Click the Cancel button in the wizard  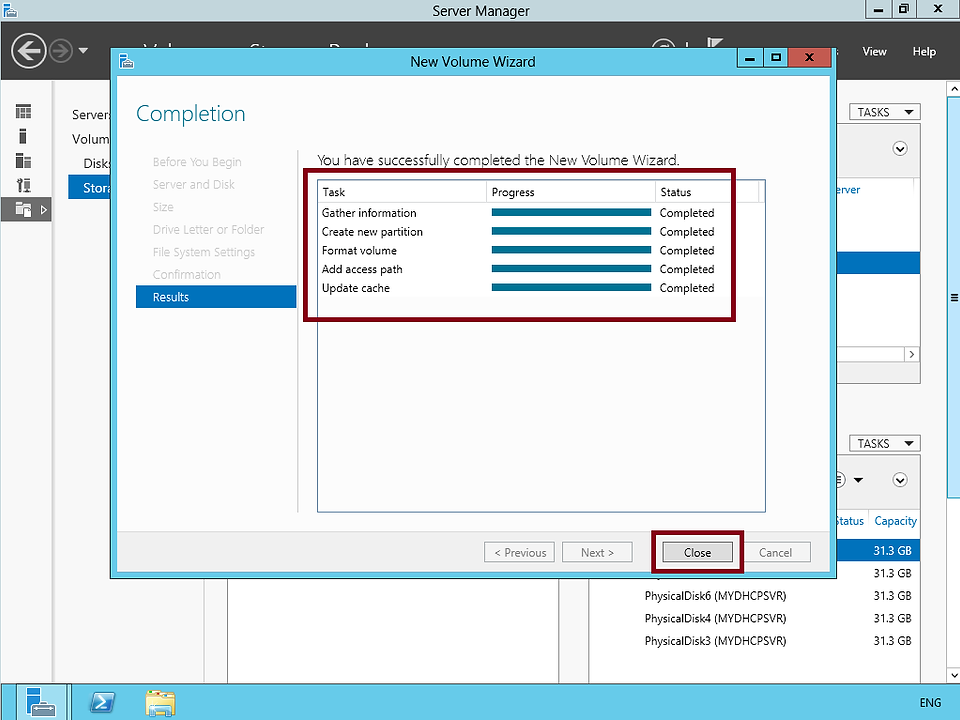(775, 552)
